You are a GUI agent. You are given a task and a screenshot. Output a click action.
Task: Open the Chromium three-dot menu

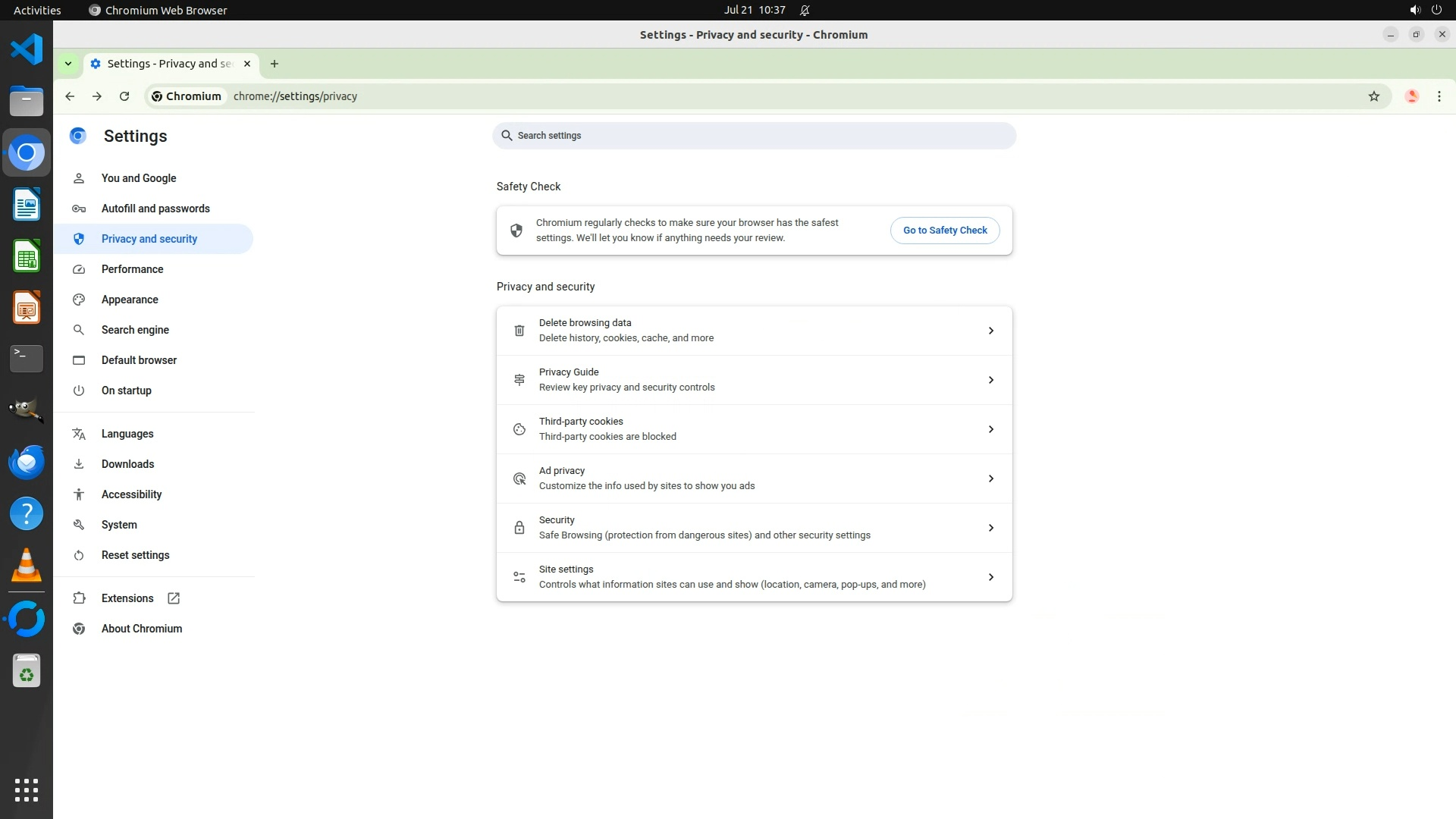(1439, 96)
